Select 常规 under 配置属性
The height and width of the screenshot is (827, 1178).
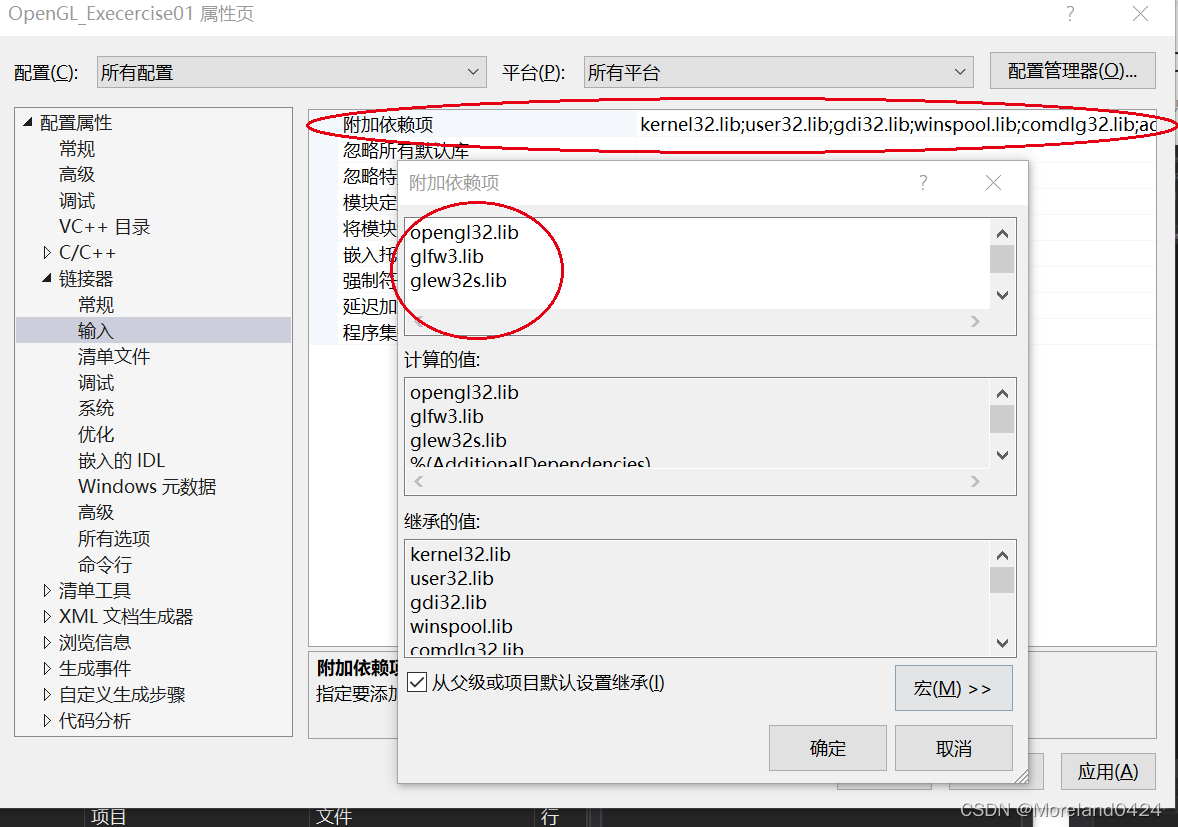(77, 149)
